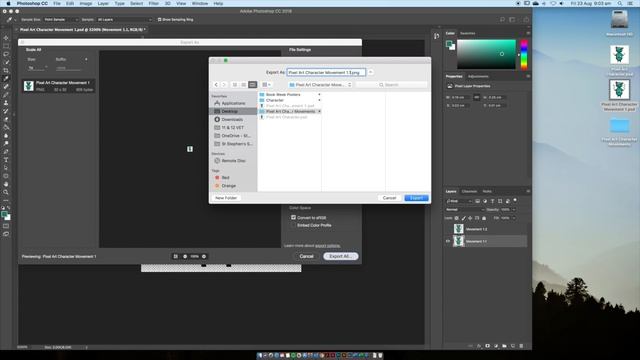Click the Search field in save dialog

(391, 84)
